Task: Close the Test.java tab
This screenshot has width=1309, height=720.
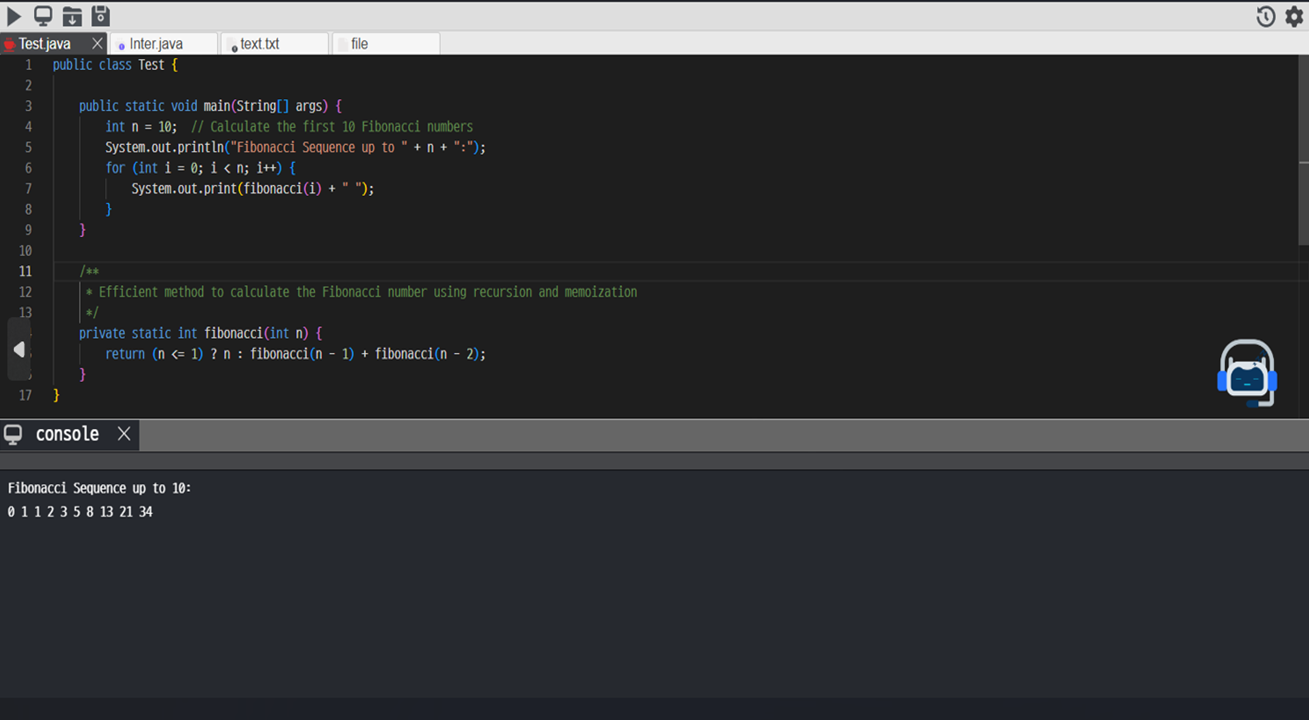Action: coord(97,44)
